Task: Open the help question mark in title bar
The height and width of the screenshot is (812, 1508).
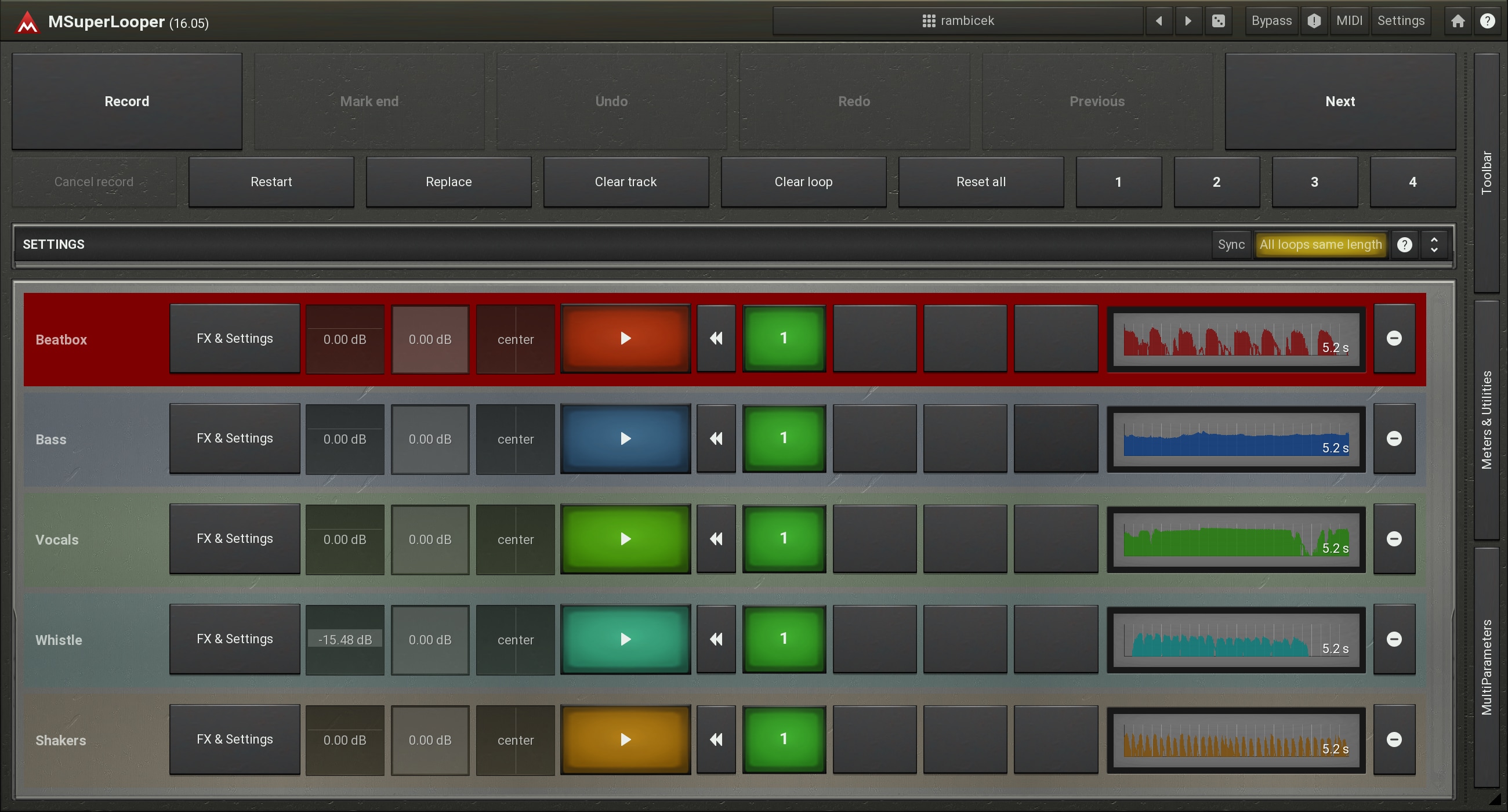Action: (1487, 21)
